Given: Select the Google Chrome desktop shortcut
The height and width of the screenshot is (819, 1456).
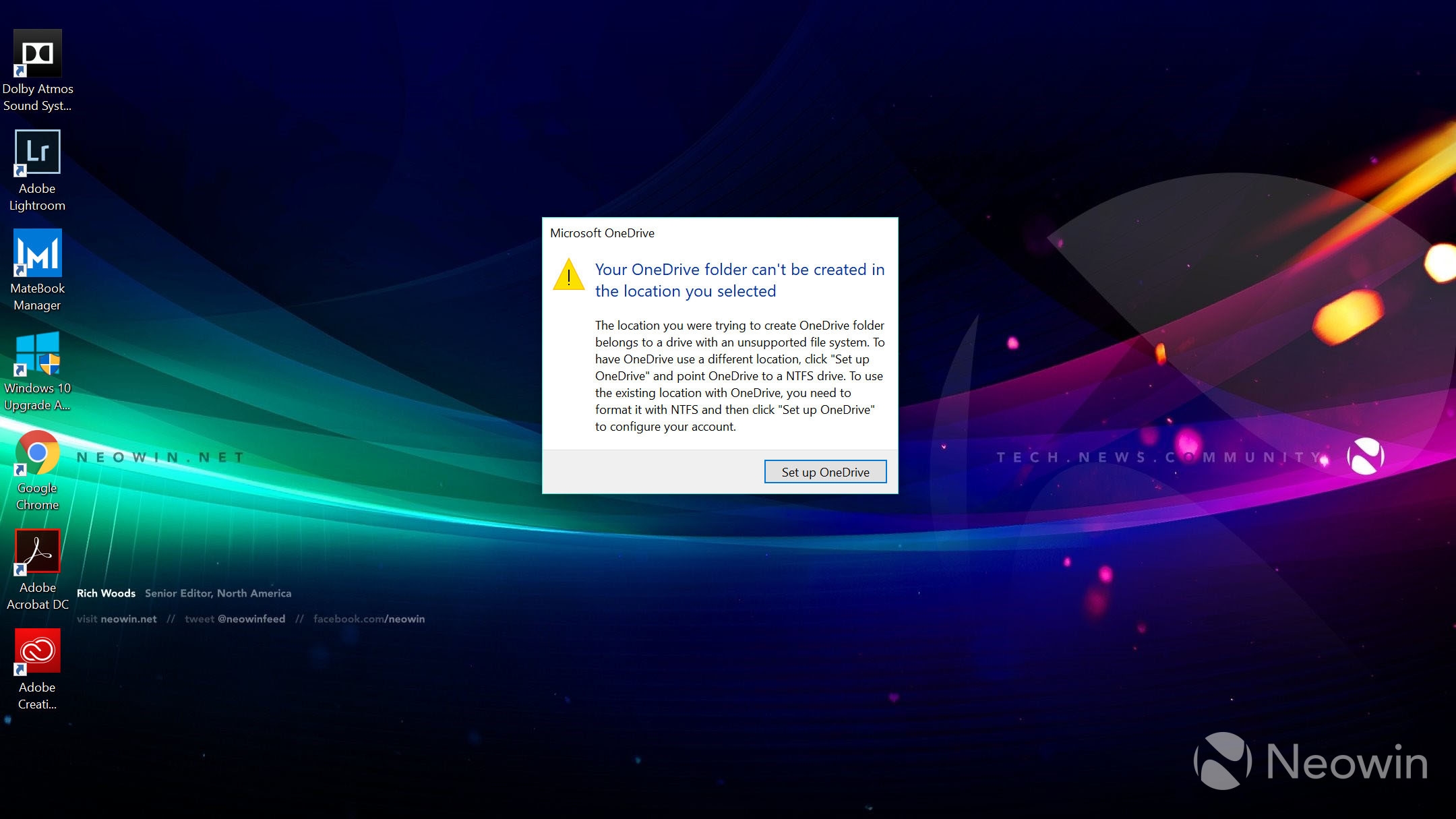Looking at the screenshot, I should (38, 453).
